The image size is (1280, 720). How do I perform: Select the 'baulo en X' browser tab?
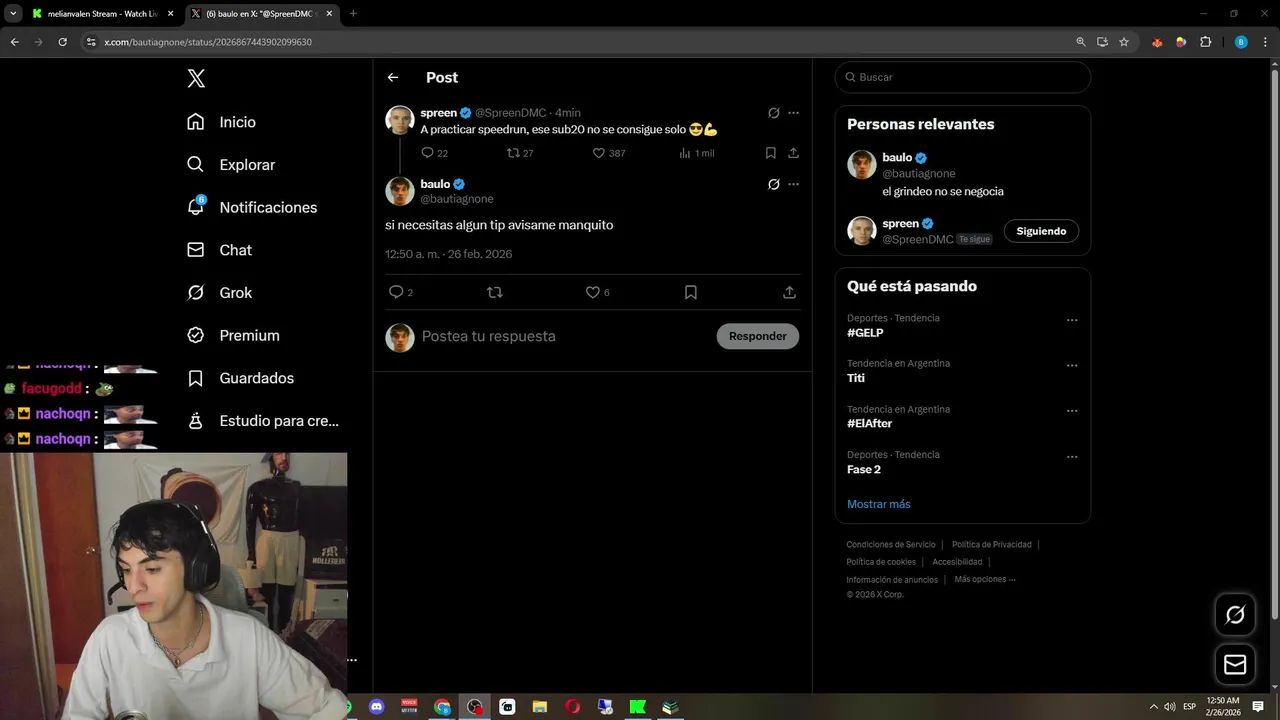(262, 14)
